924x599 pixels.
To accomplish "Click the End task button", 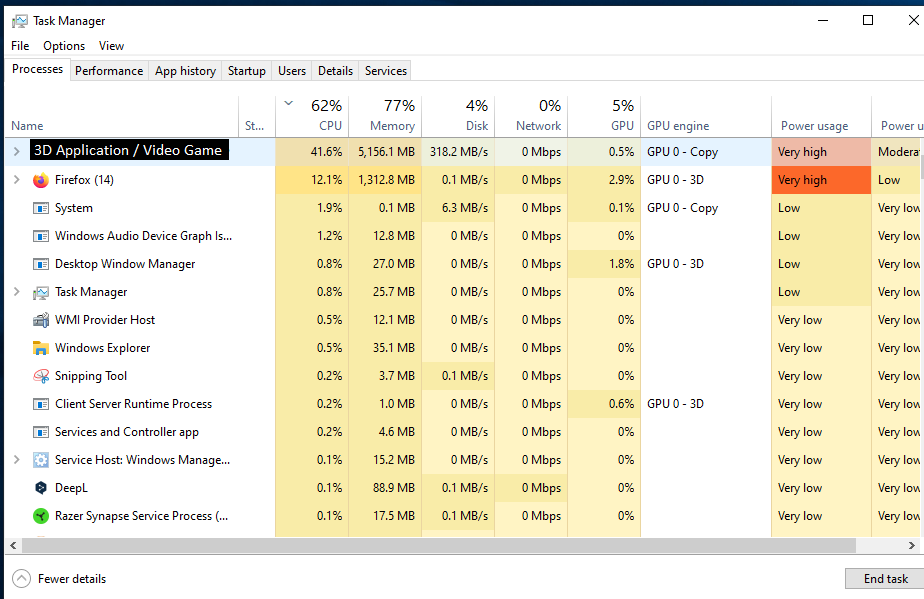I will (884, 578).
